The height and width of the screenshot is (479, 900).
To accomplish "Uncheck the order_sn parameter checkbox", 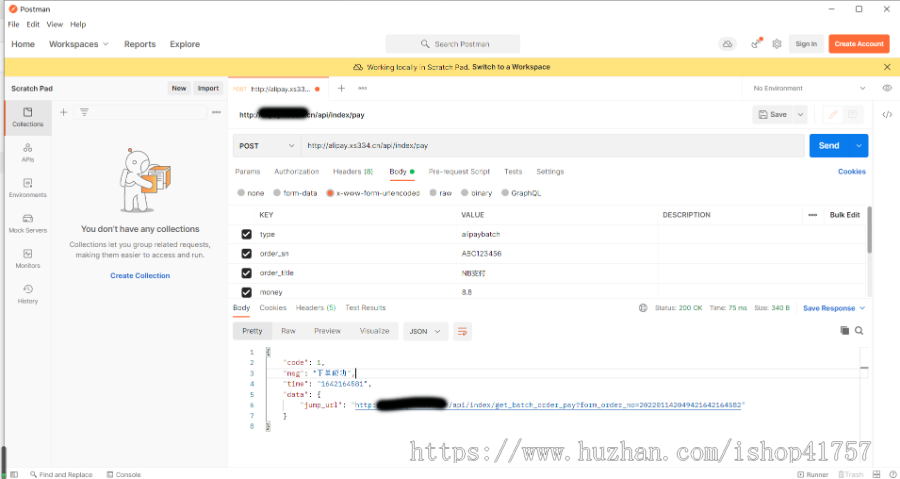I will (247, 254).
